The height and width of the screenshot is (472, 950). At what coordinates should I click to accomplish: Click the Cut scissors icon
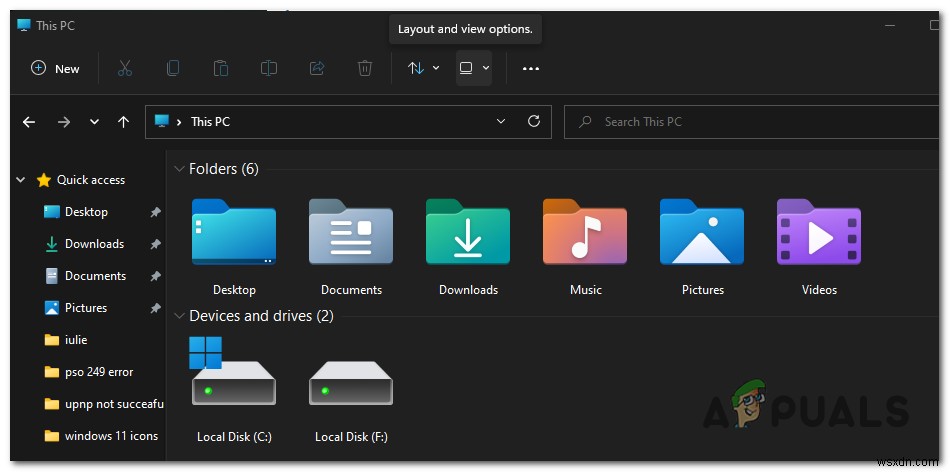(x=125, y=68)
